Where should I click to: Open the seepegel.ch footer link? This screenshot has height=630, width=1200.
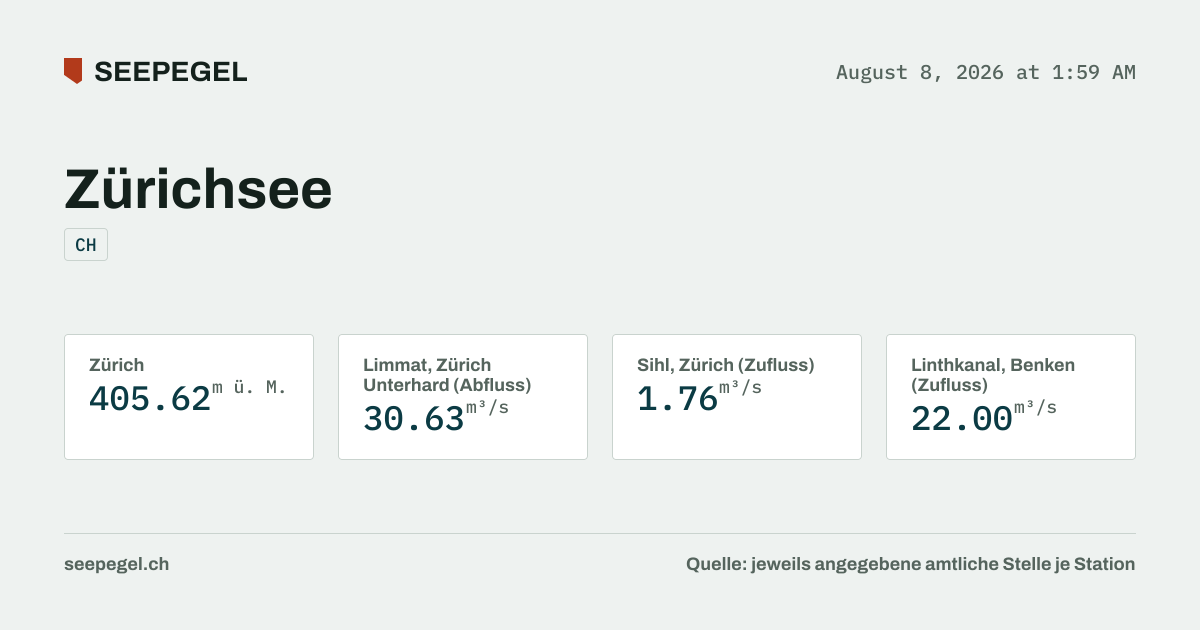click(116, 564)
